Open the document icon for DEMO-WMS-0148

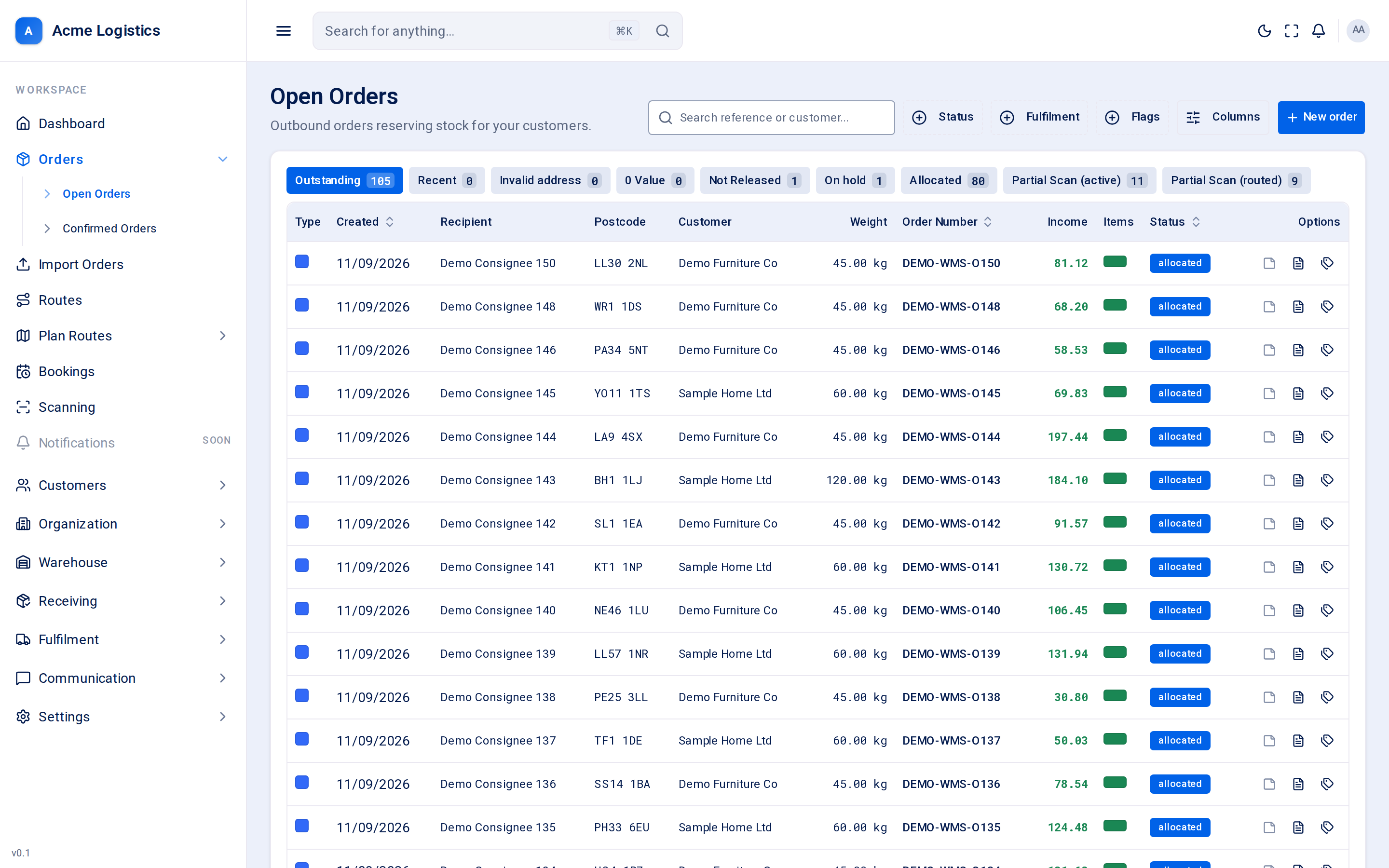pos(1298,307)
